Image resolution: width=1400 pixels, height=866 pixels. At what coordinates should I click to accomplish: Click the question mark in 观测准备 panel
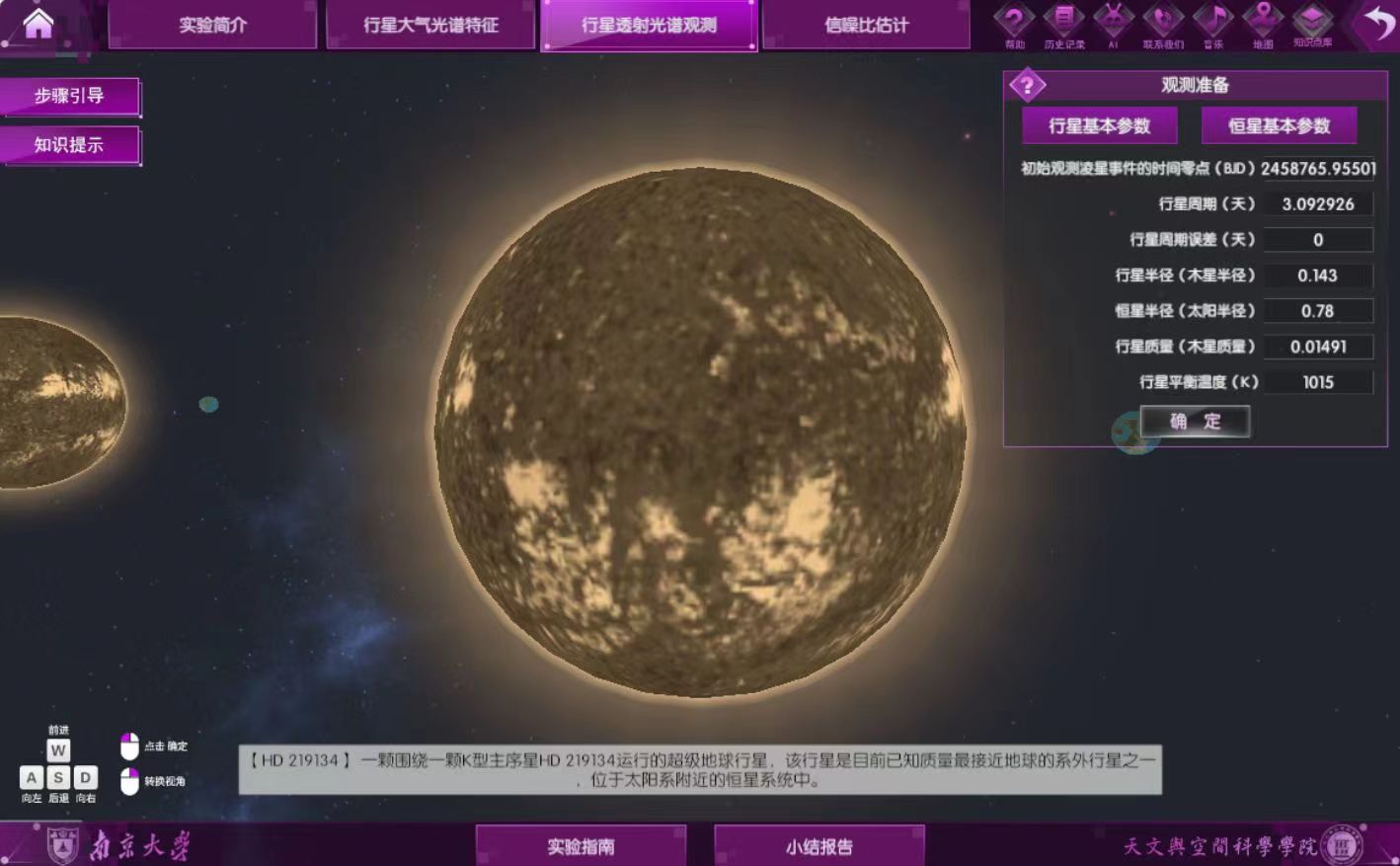[x=1027, y=86]
